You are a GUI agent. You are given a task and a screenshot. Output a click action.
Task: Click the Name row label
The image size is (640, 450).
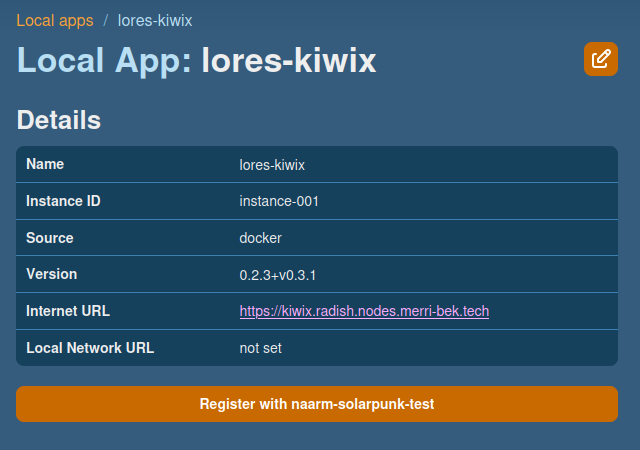point(45,164)
